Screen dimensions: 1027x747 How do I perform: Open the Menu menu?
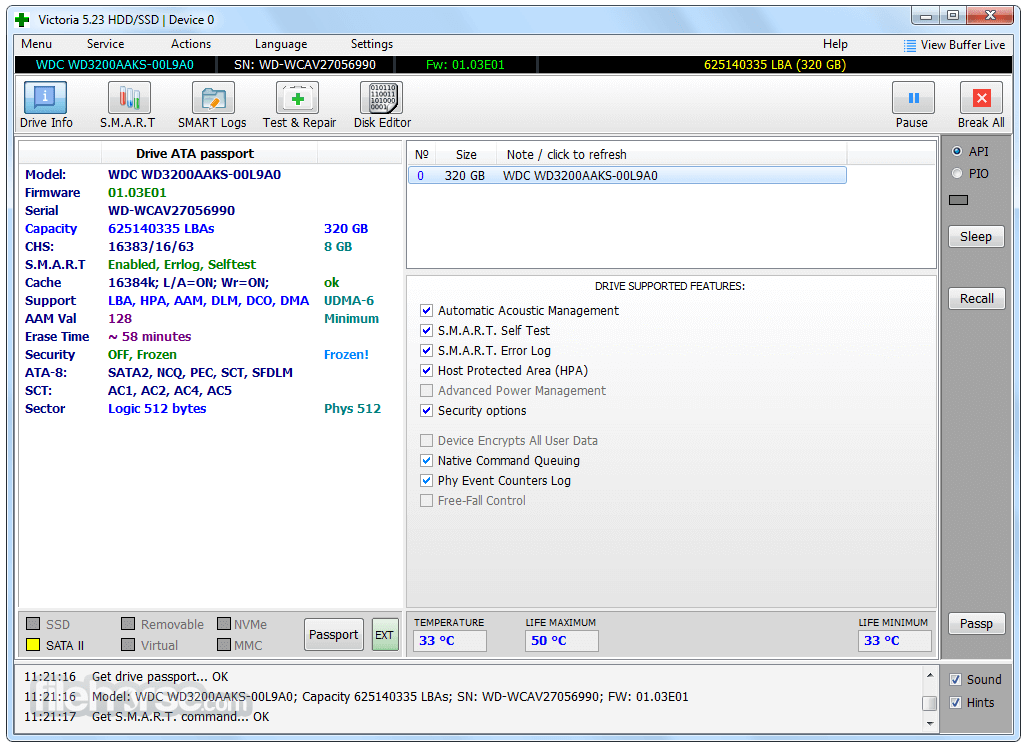pyautogui.click(x=36, y=44)
